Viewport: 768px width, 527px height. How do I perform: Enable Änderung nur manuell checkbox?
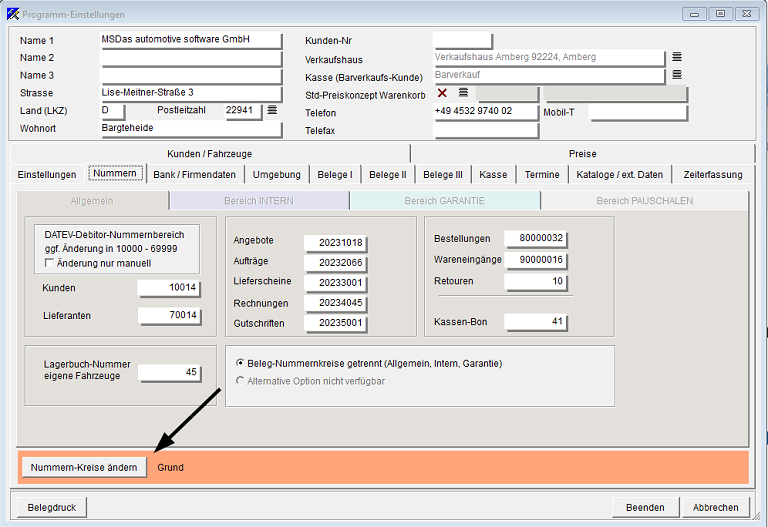pos(49,263)
